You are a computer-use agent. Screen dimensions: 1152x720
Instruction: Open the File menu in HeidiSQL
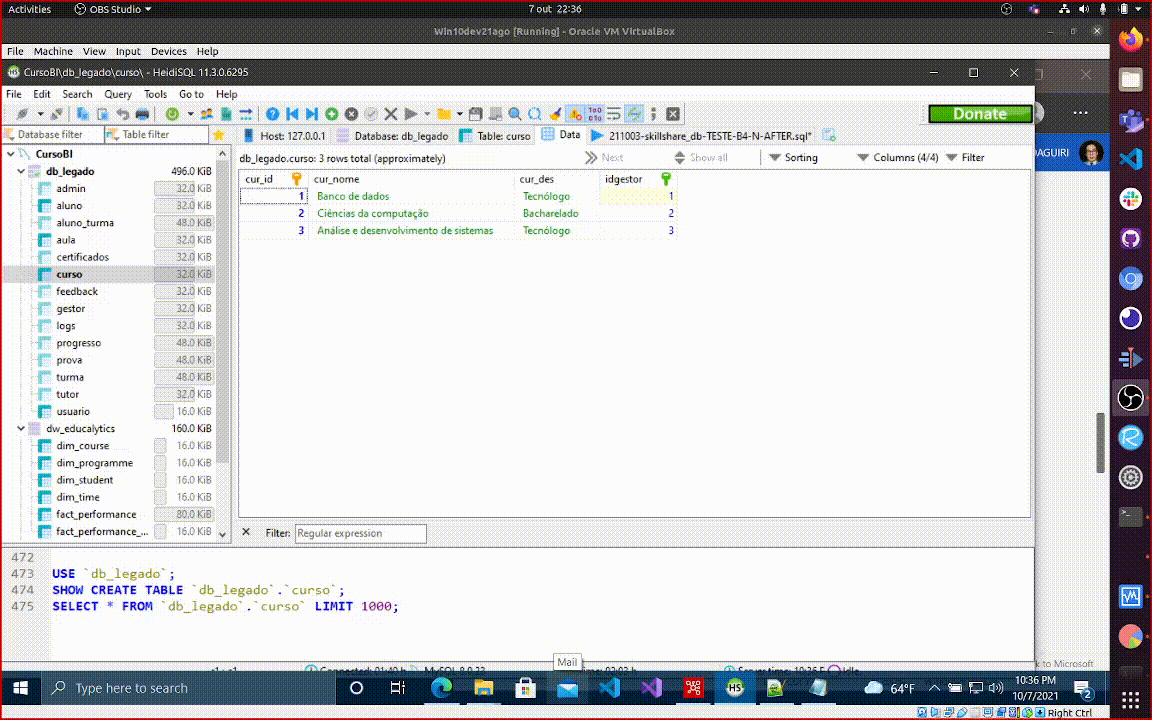pos(14,94)
